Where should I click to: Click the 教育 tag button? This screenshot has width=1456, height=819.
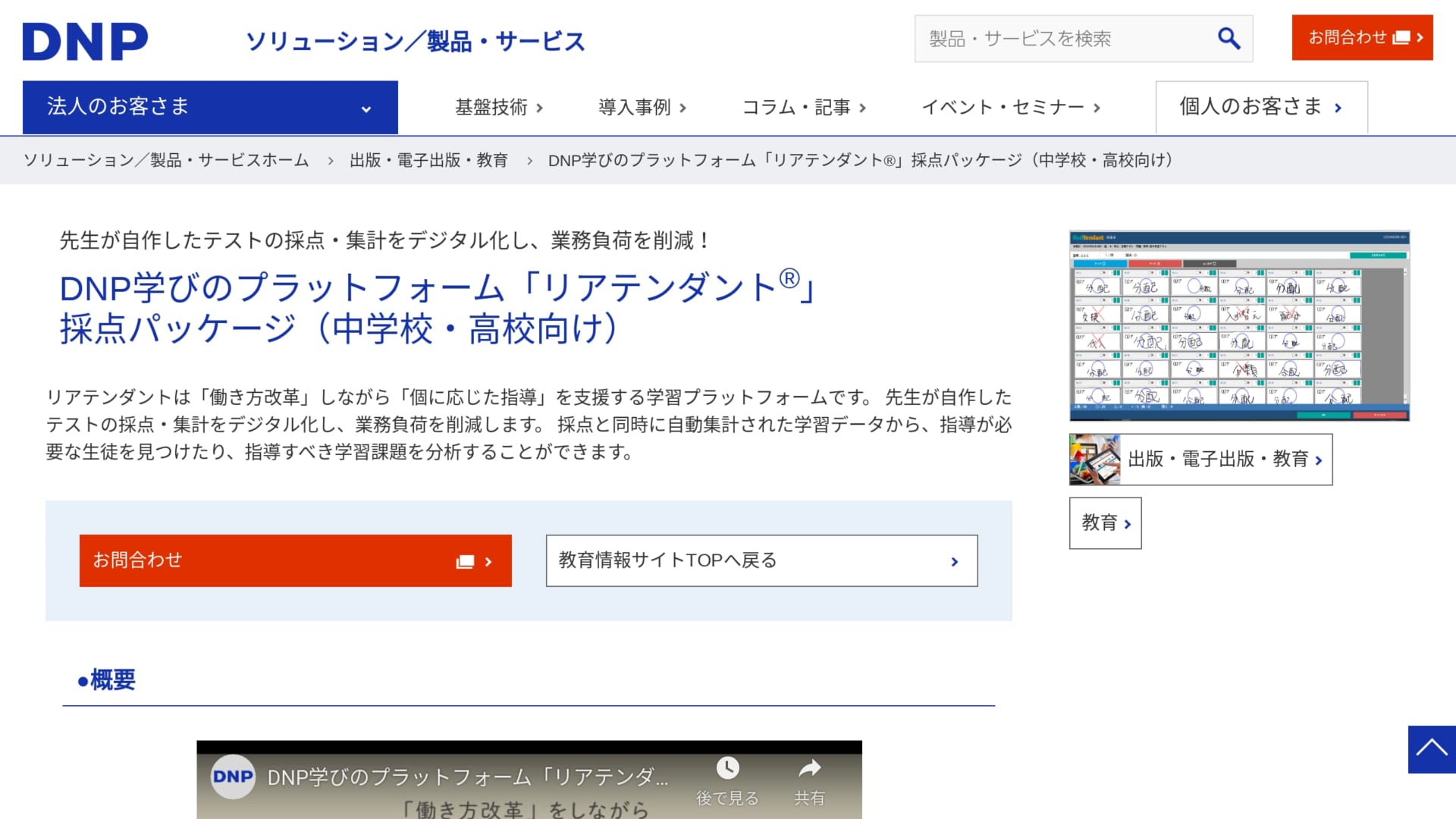point(1105,523)
